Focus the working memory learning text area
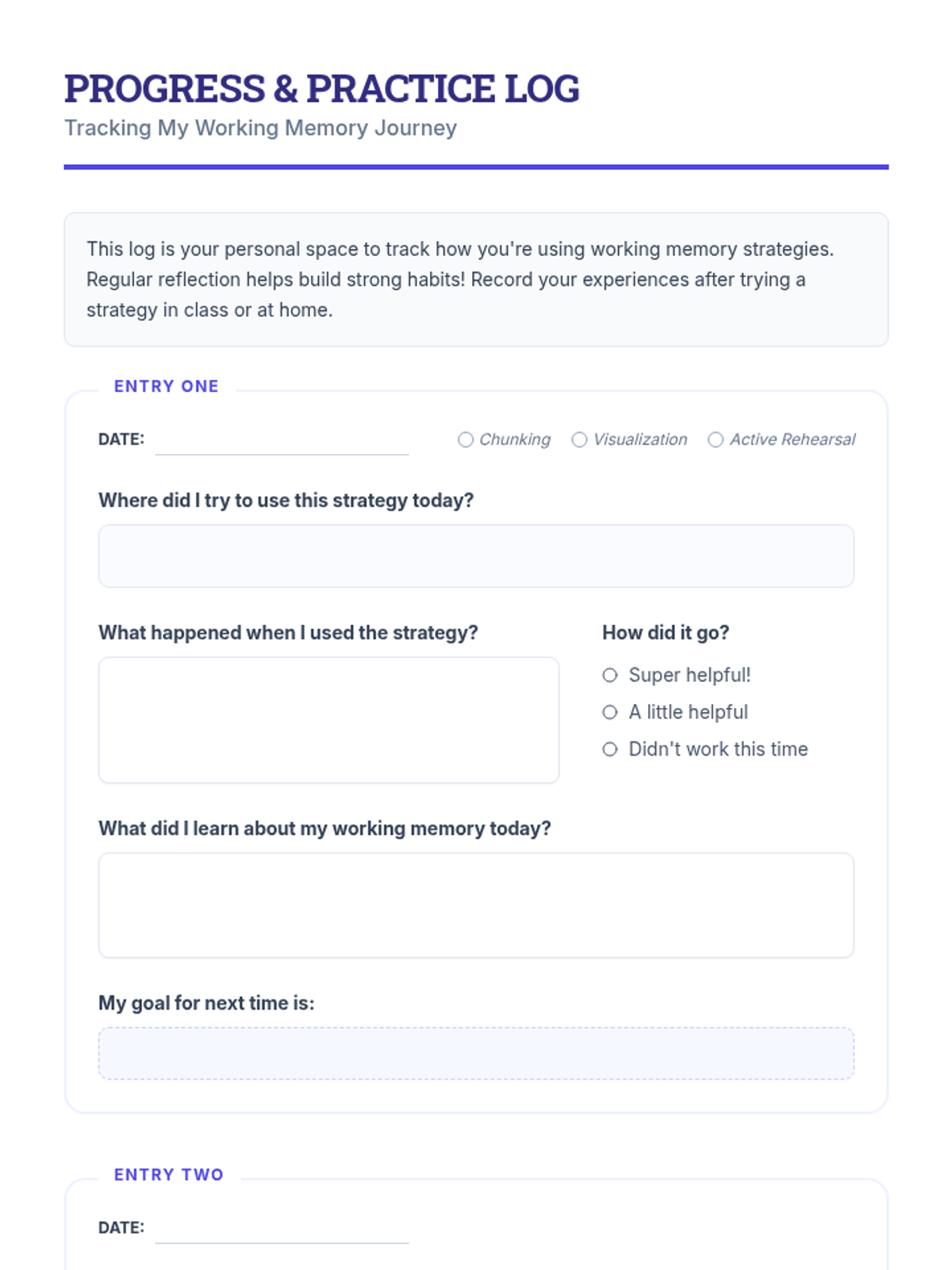The height and width of the screenshot is (1270, 952). pyautogui.click(x=476, y=906)
